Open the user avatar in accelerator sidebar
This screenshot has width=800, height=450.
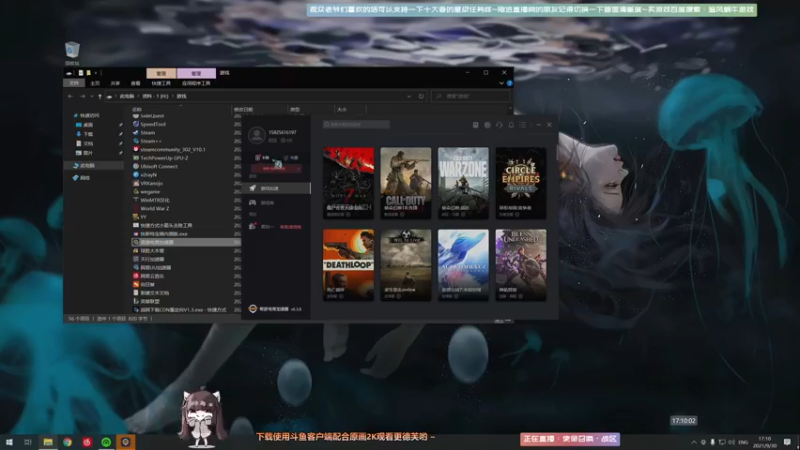pyautogui.click(x=257, y=135)
